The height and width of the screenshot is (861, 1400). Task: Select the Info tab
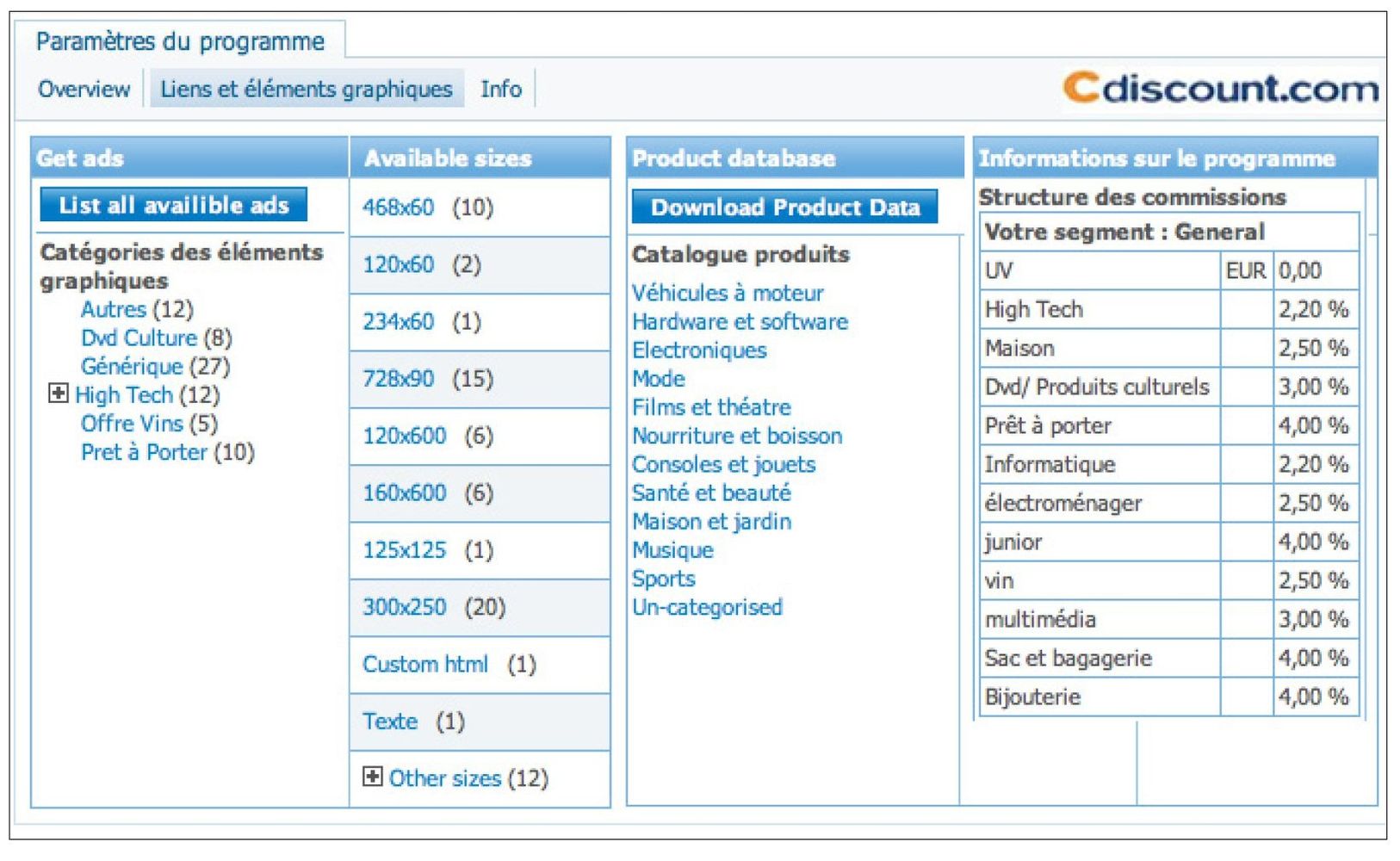pos(500,90)
